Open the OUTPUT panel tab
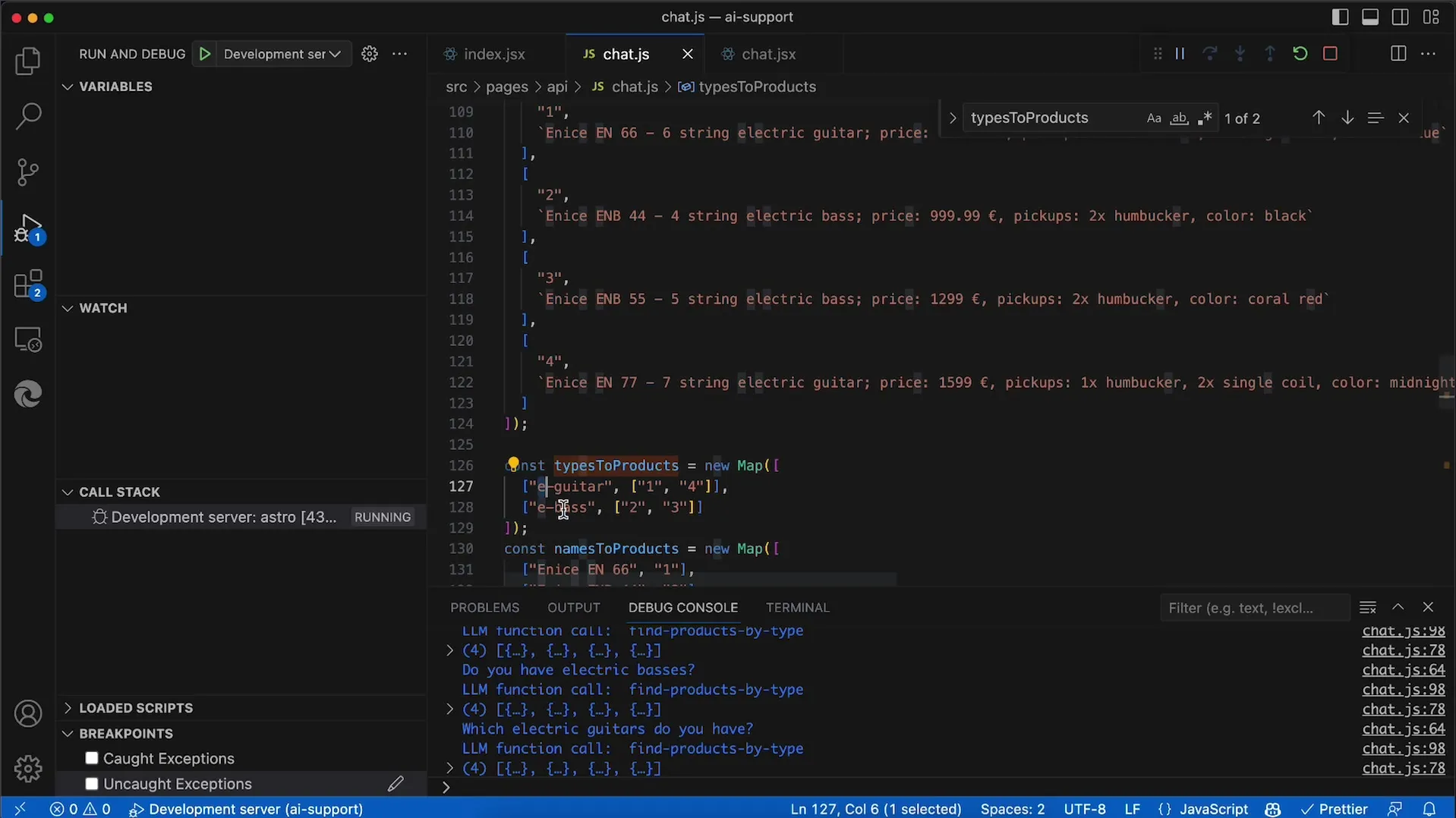The image size is (1456, 818). [574, 608]
